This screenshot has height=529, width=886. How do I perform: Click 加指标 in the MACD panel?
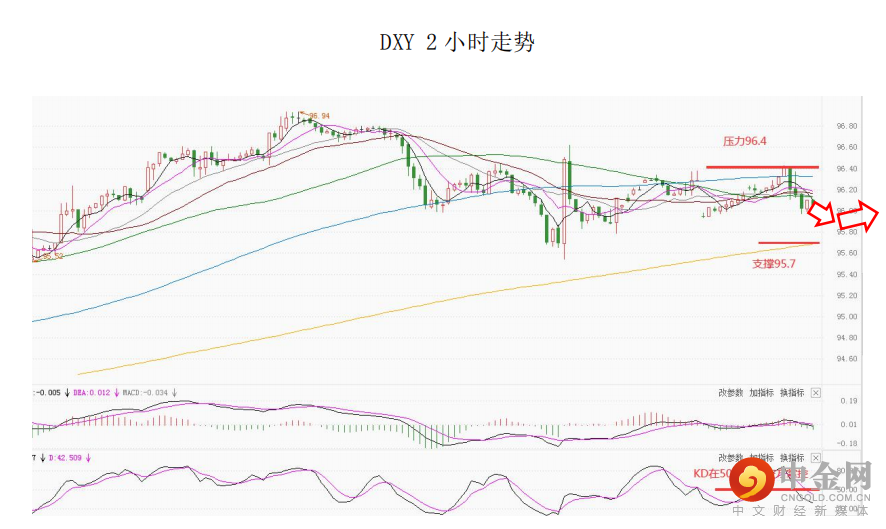(x=761, y=393)
